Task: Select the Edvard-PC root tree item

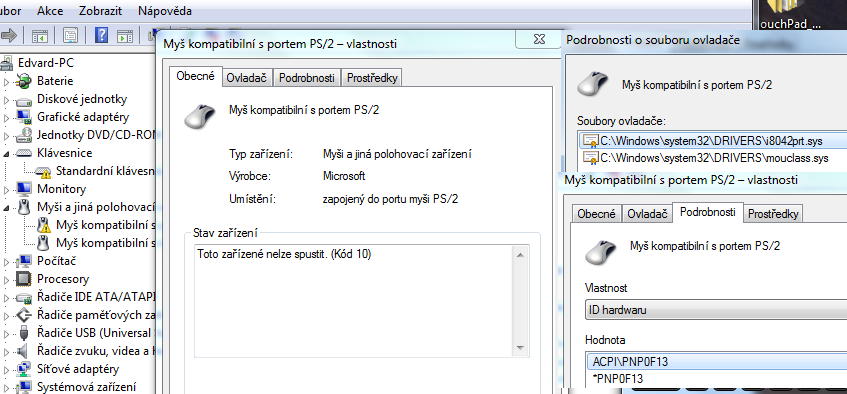Action: click(45, 63)
